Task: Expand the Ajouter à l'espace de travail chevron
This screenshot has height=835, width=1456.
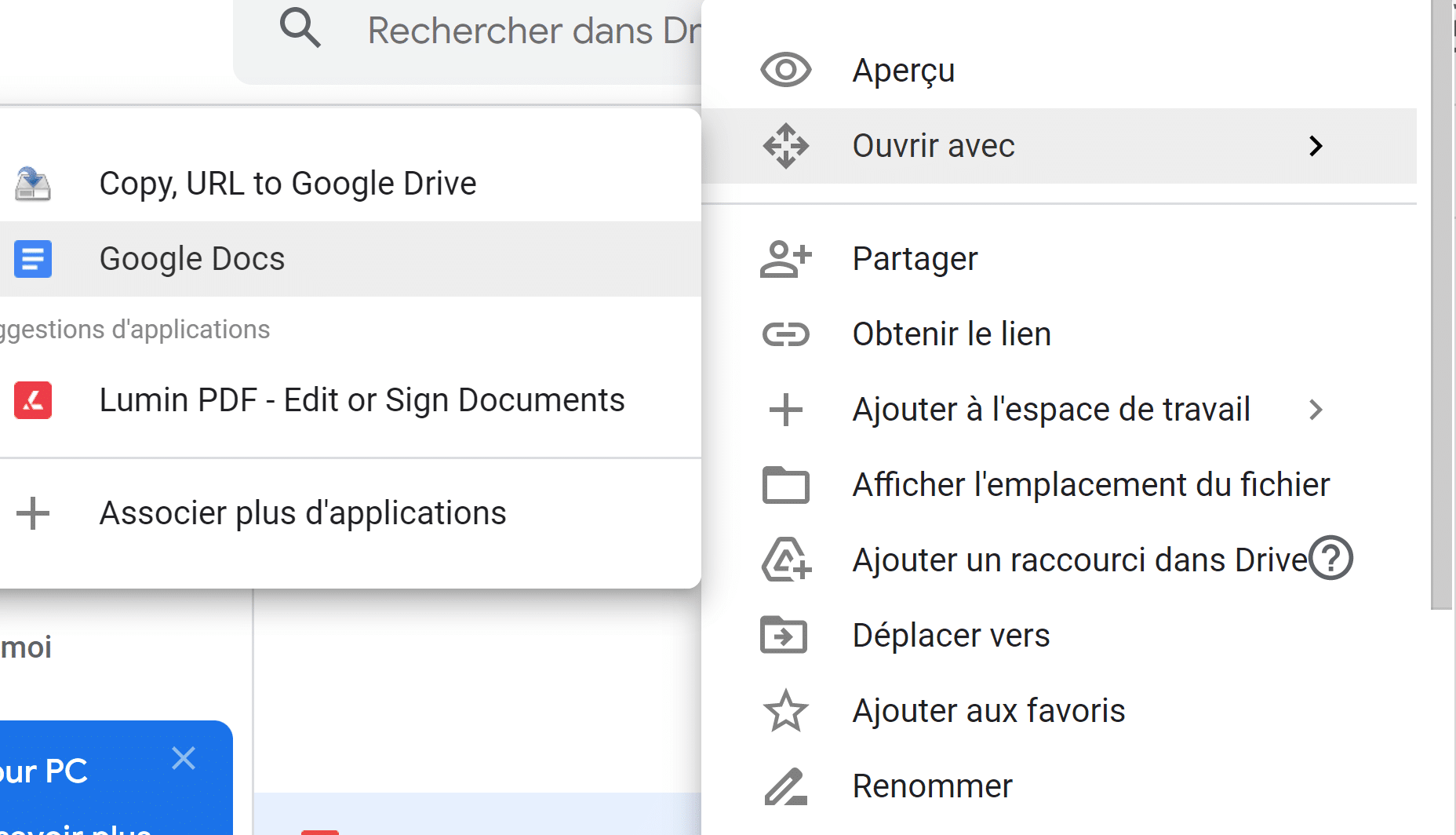Action: 1316,410
